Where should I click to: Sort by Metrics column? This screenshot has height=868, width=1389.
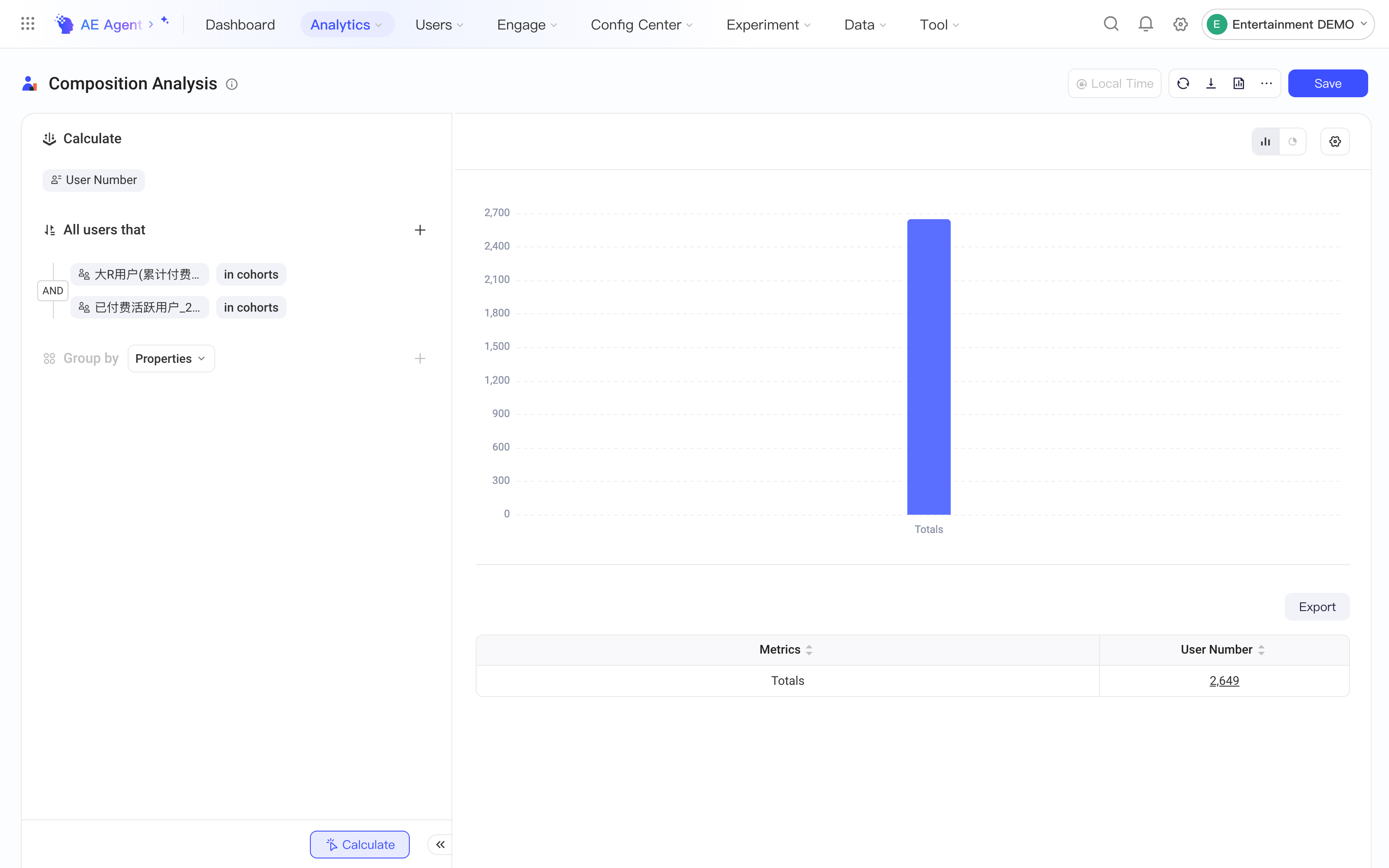tap(809, 650)
